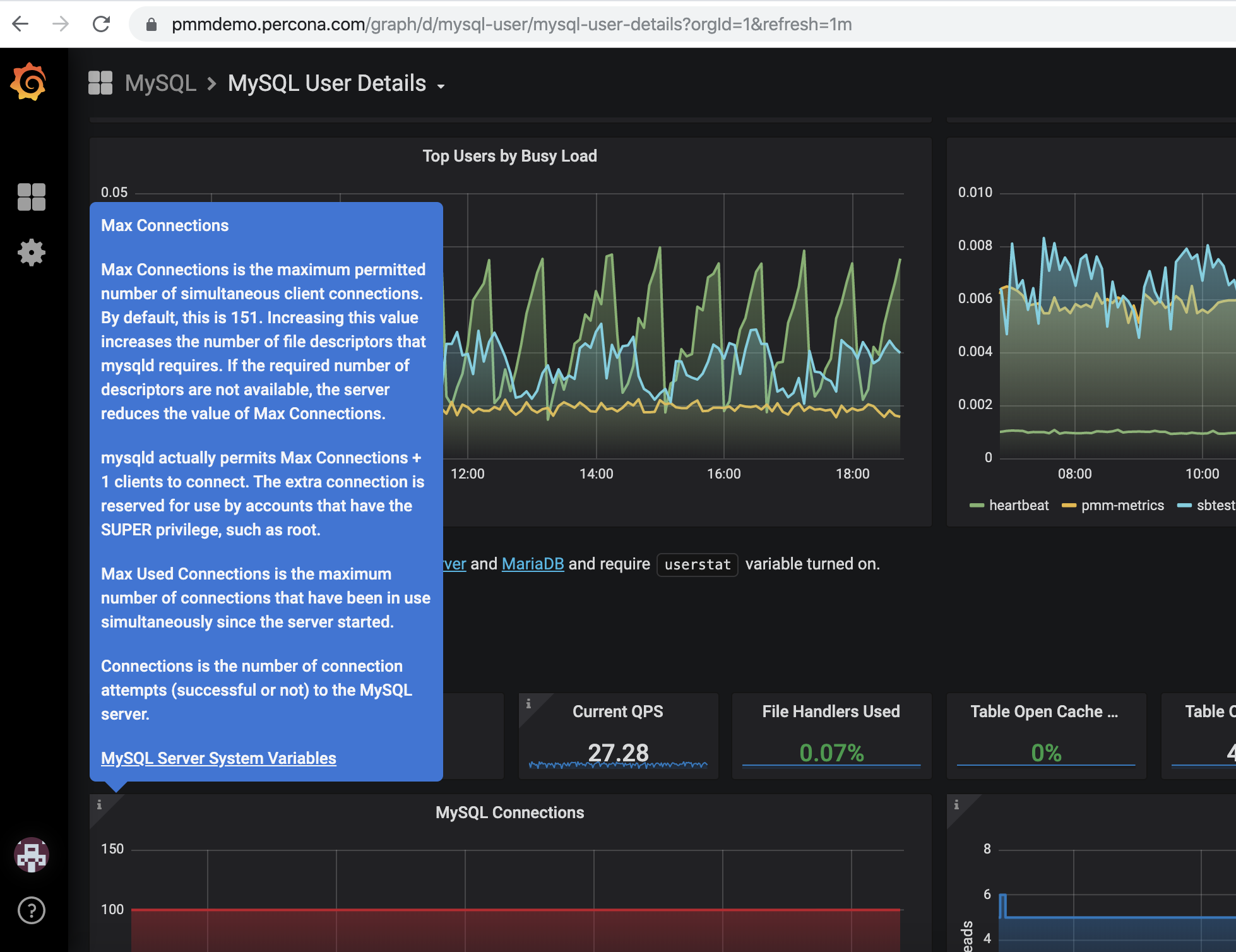Open Configuration gear in the sidebar
1236x952 pixels.
coord(32,253)
